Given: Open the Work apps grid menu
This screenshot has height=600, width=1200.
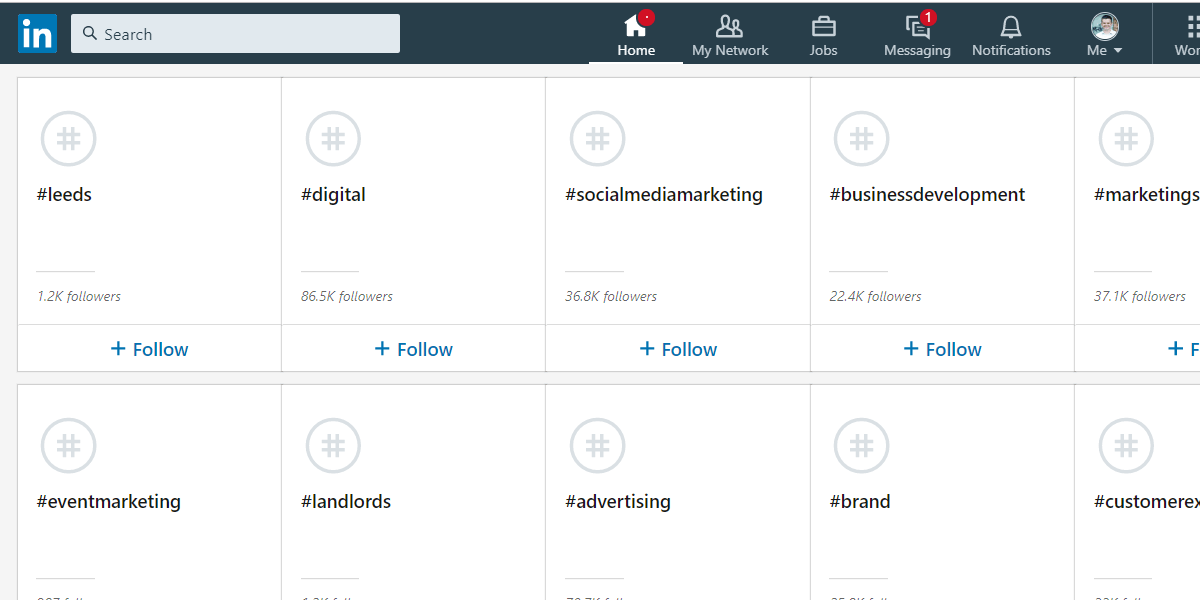Looking at the screenshot, I should (x=1187, y=34).
